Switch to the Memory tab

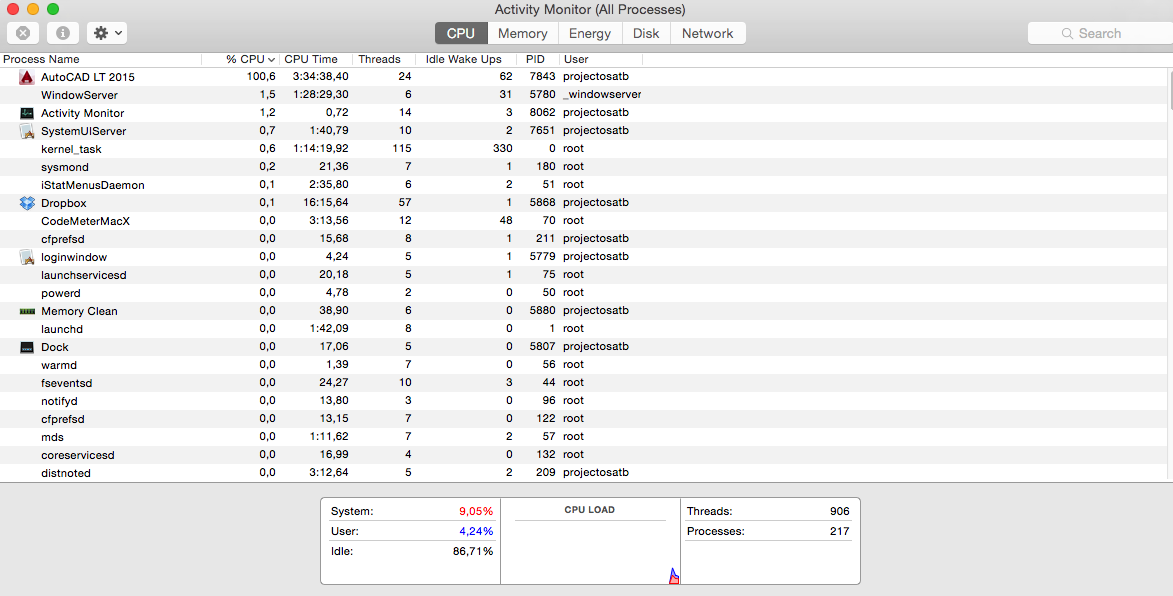pyautogui.click(x=522, y=34)
